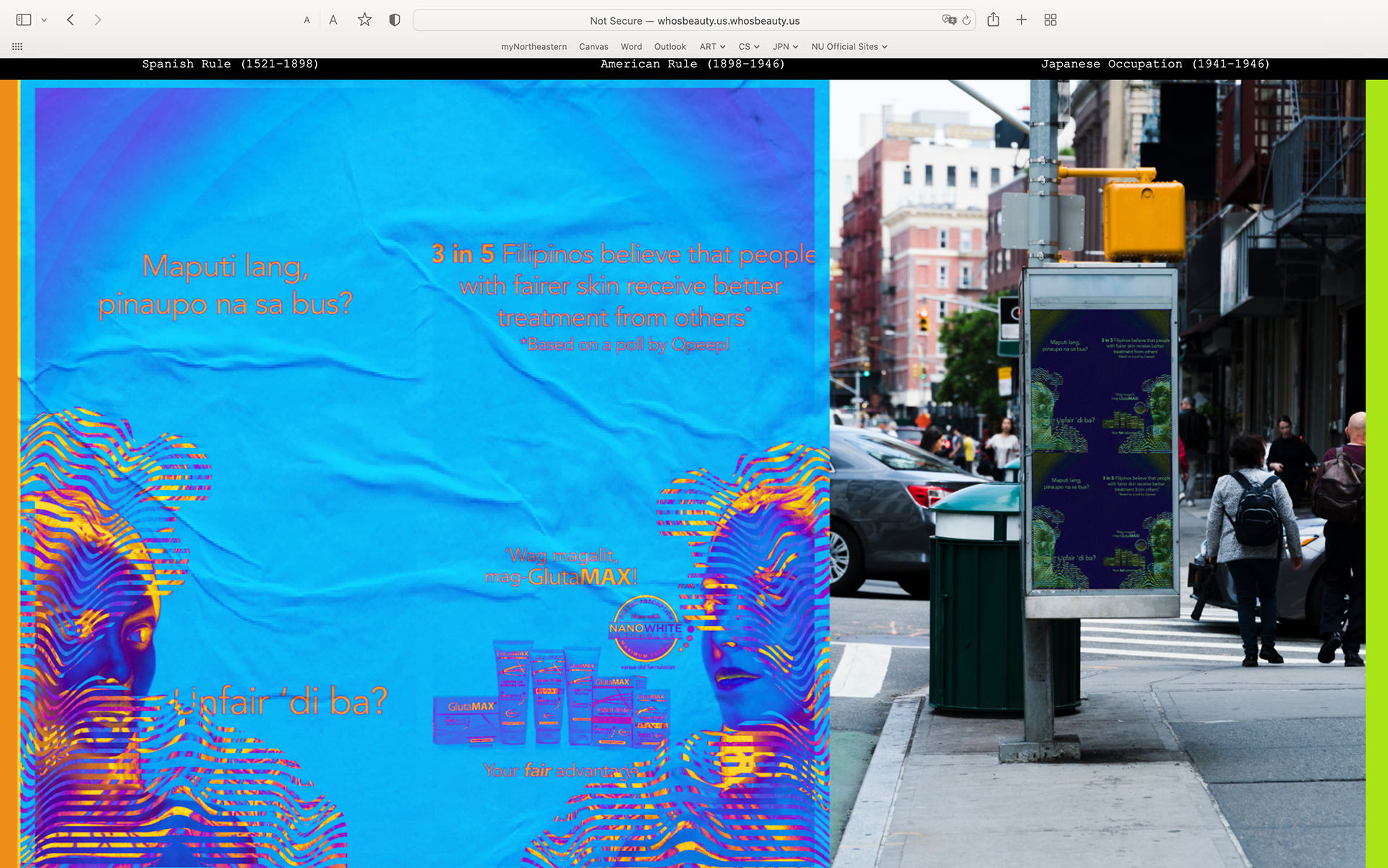Select Japanese Occupation (1941-1946) section
This screenshot has width=1388, height=868.
click(x=1155, y=64)
